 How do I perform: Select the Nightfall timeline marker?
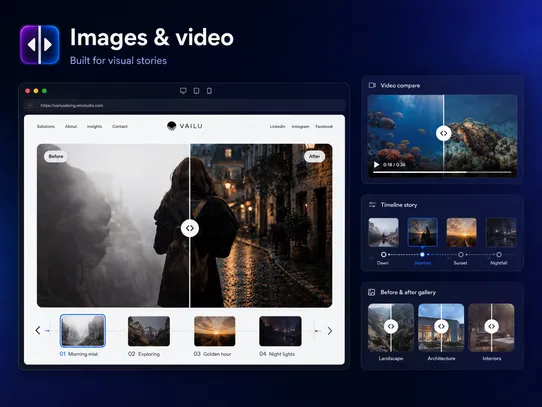pos(499,255)
